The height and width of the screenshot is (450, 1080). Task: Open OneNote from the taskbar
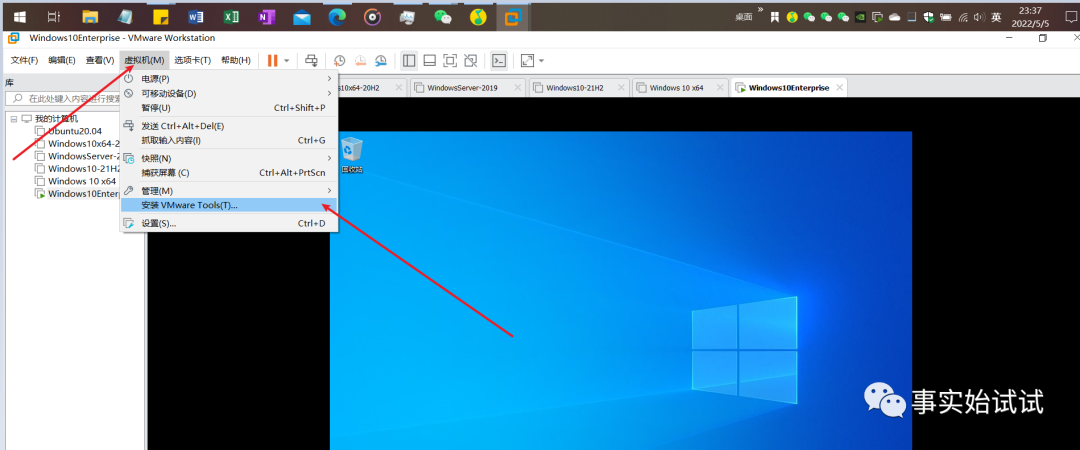(x=266, y=16)
